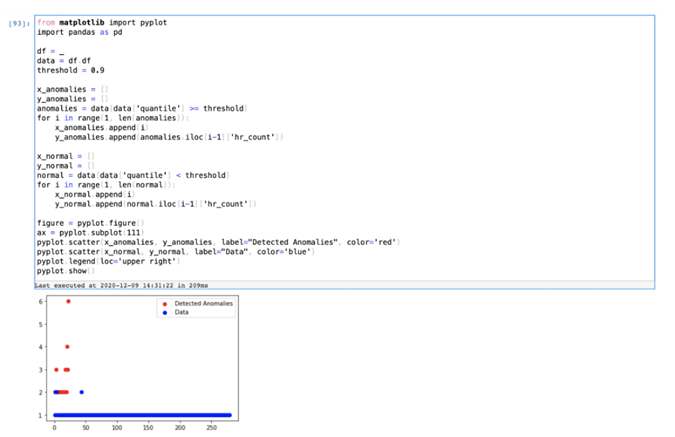The height and width of the screenshot is (437, 675).
Task: Click the 'threshold = 0.9' code line
Action: point(70,70)
